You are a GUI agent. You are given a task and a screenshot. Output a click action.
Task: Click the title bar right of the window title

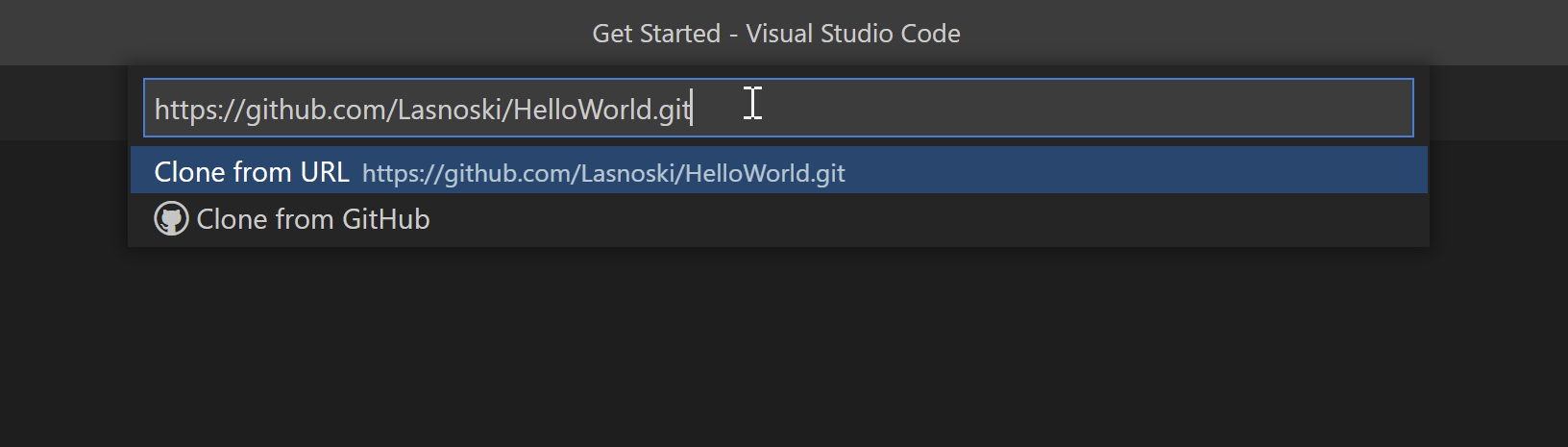[1249, 34]
